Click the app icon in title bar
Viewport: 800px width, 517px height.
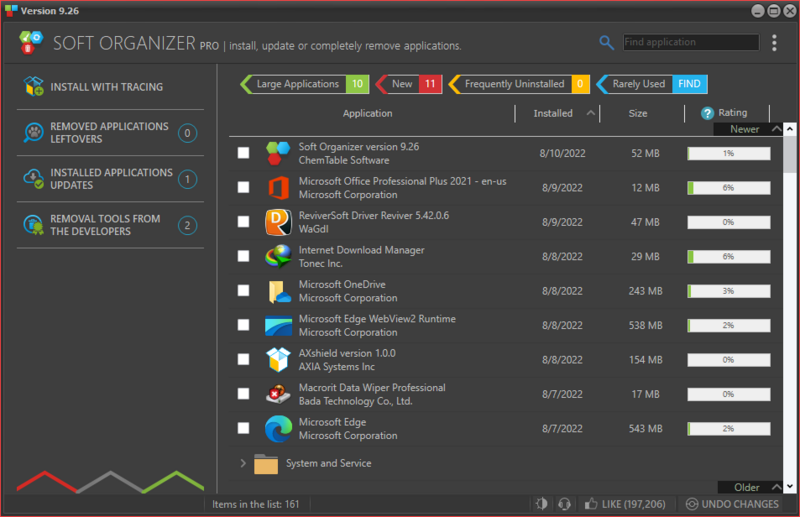[11, 10]
